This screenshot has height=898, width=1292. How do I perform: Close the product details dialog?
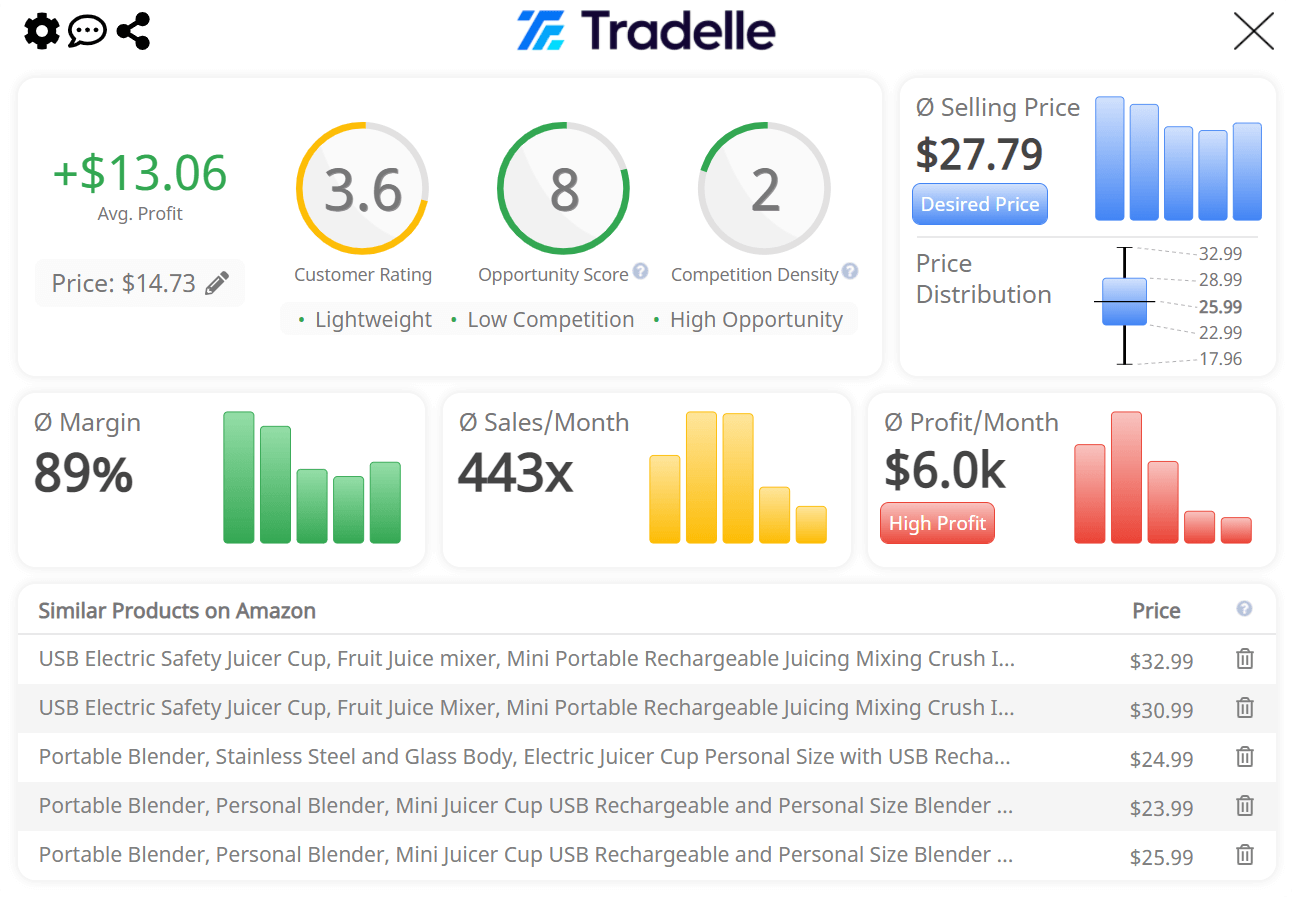pos(1253,31)
